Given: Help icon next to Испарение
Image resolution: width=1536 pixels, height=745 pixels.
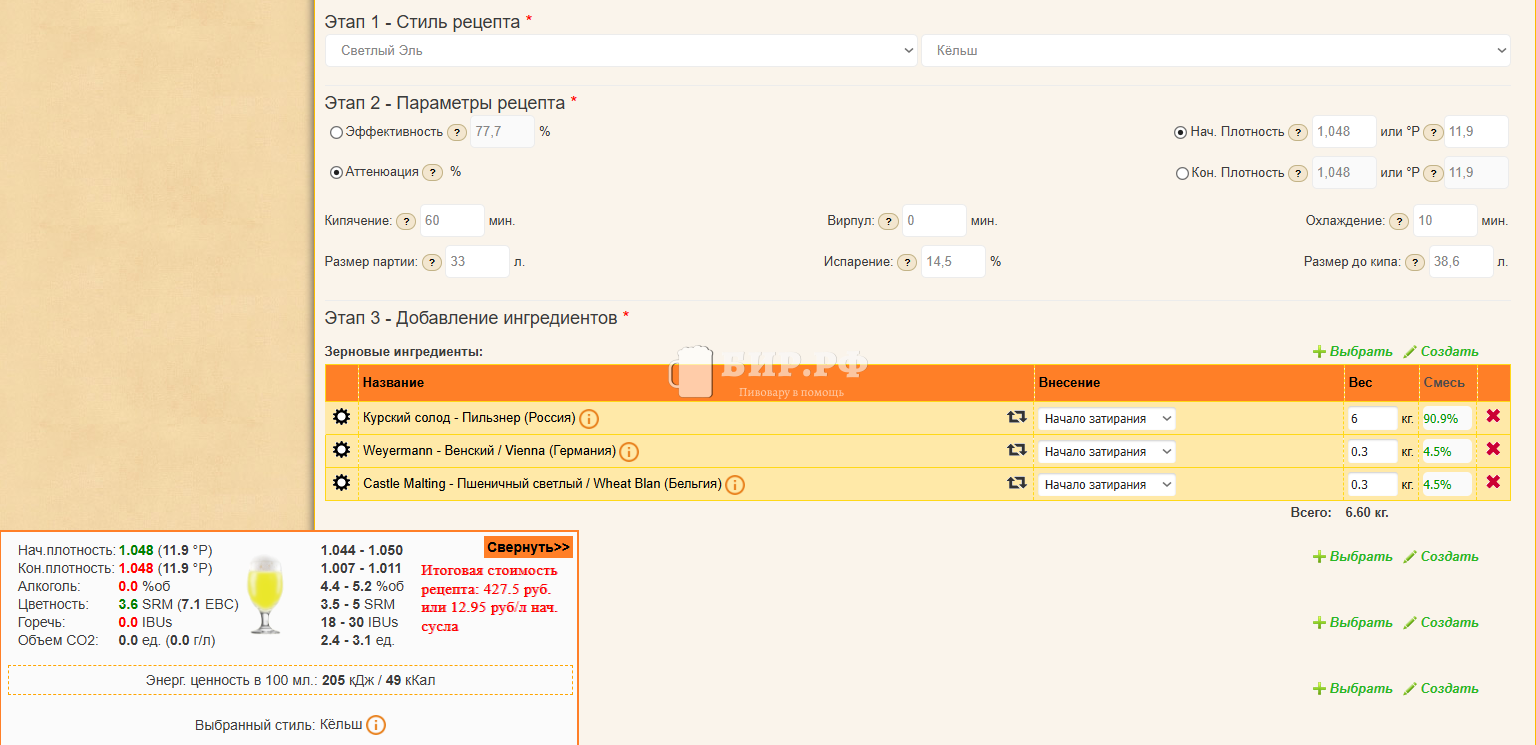Looking at the screenshot, I should coord(907,262).
